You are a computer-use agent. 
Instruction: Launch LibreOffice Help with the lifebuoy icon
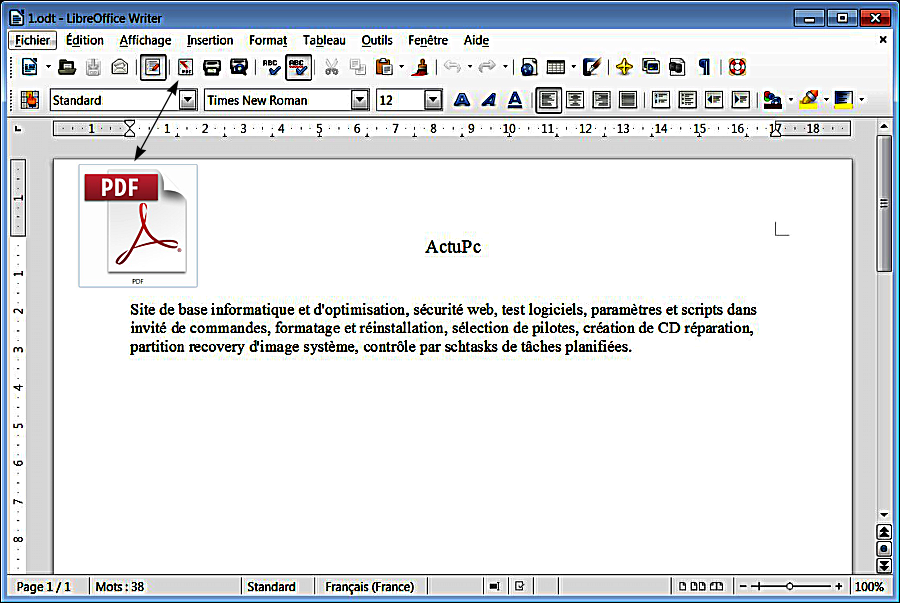click(737, 67)
